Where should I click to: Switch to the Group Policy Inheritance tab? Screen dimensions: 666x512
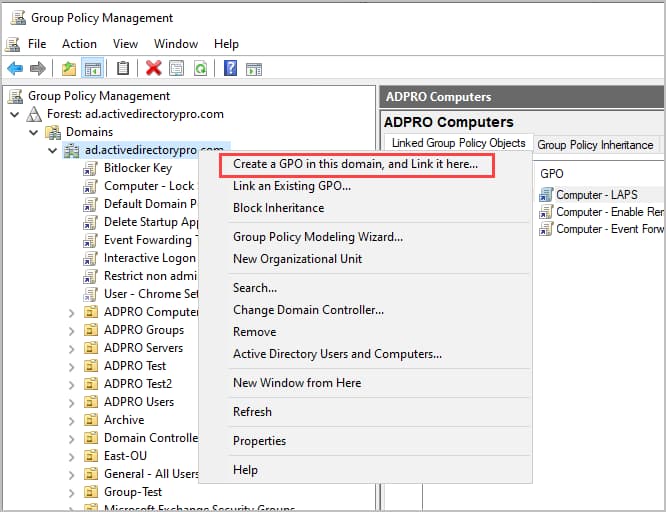[x=595, y=145]
